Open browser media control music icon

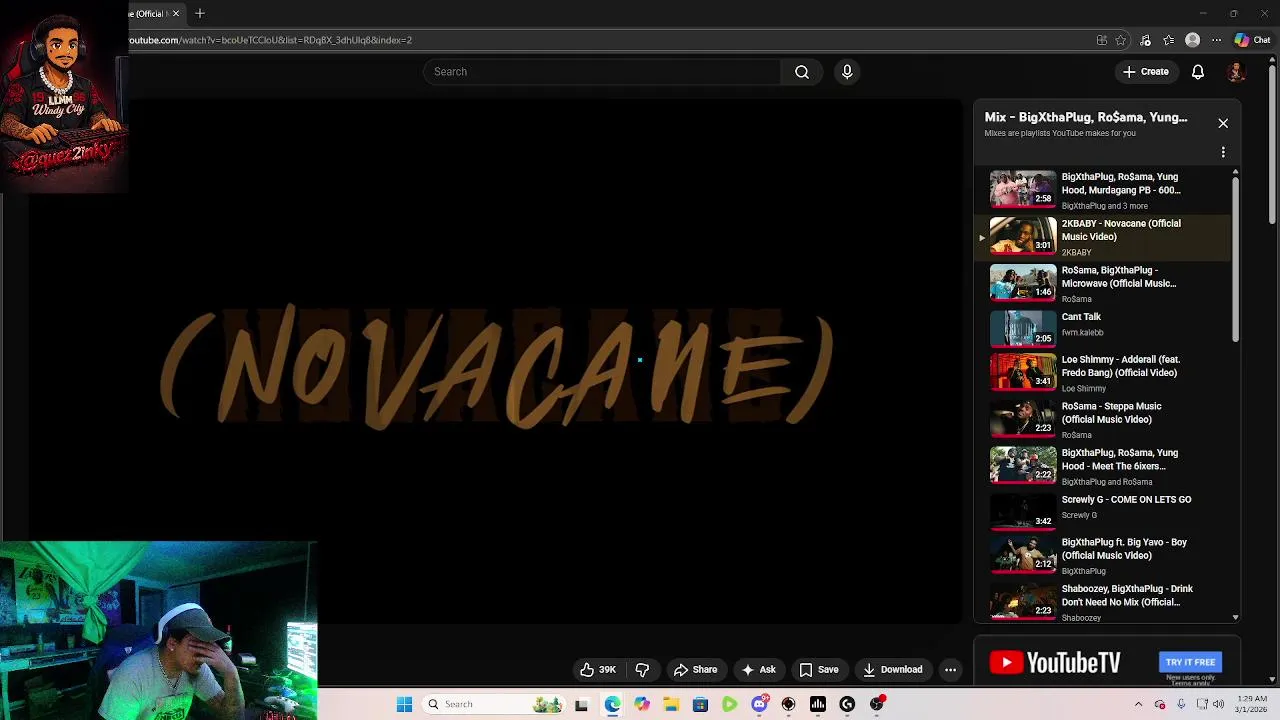click(1145, 40)
